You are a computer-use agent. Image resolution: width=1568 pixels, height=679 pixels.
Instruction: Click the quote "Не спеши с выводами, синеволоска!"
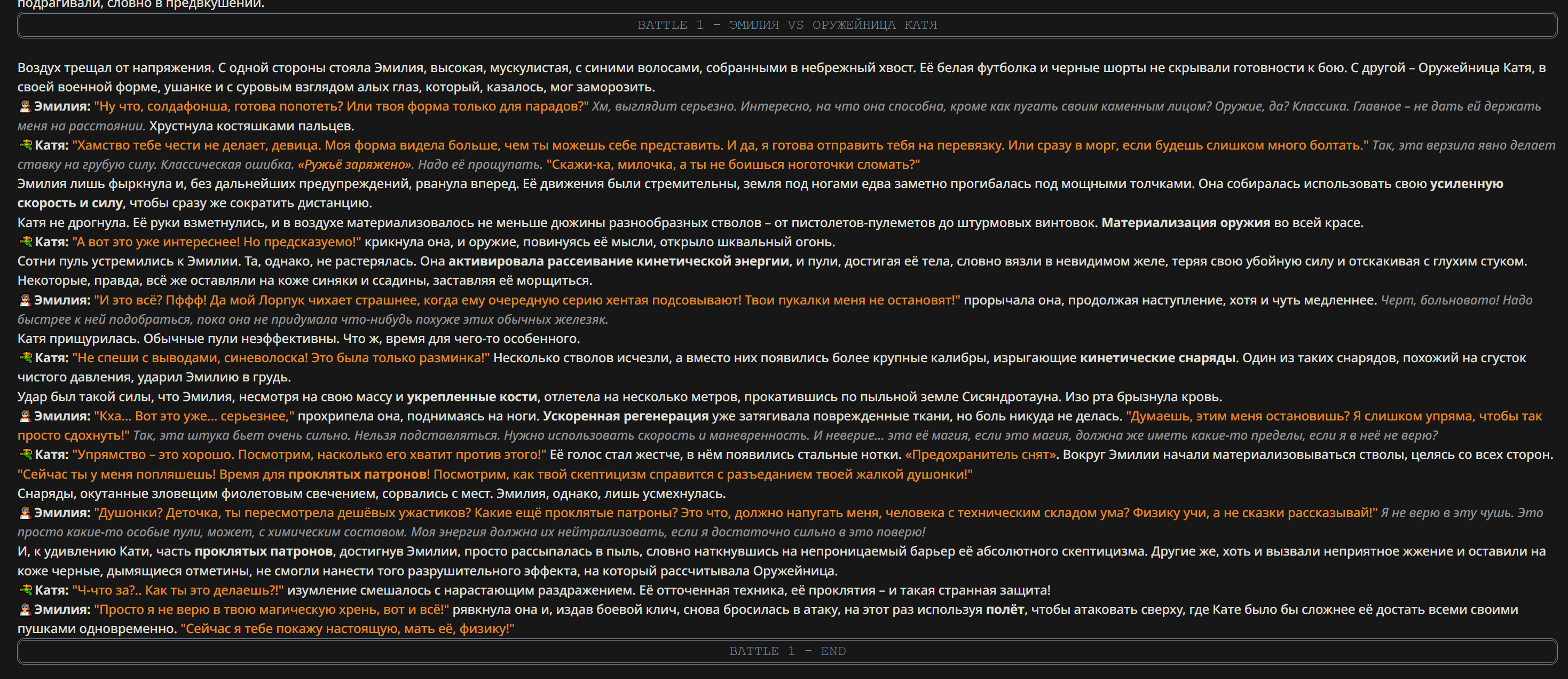tap(190, 358)
